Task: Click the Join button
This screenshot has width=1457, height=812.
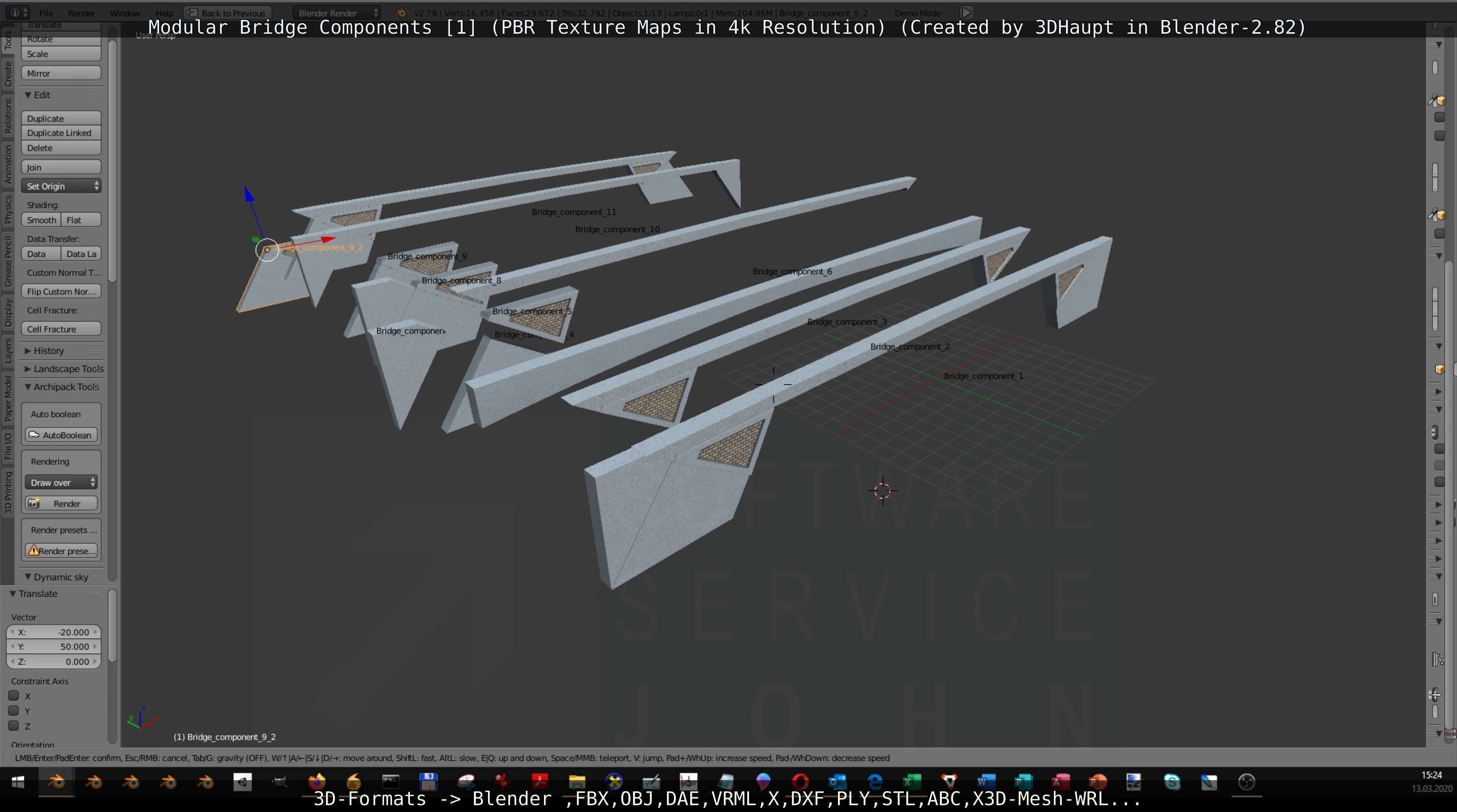Action: [61, 167]
